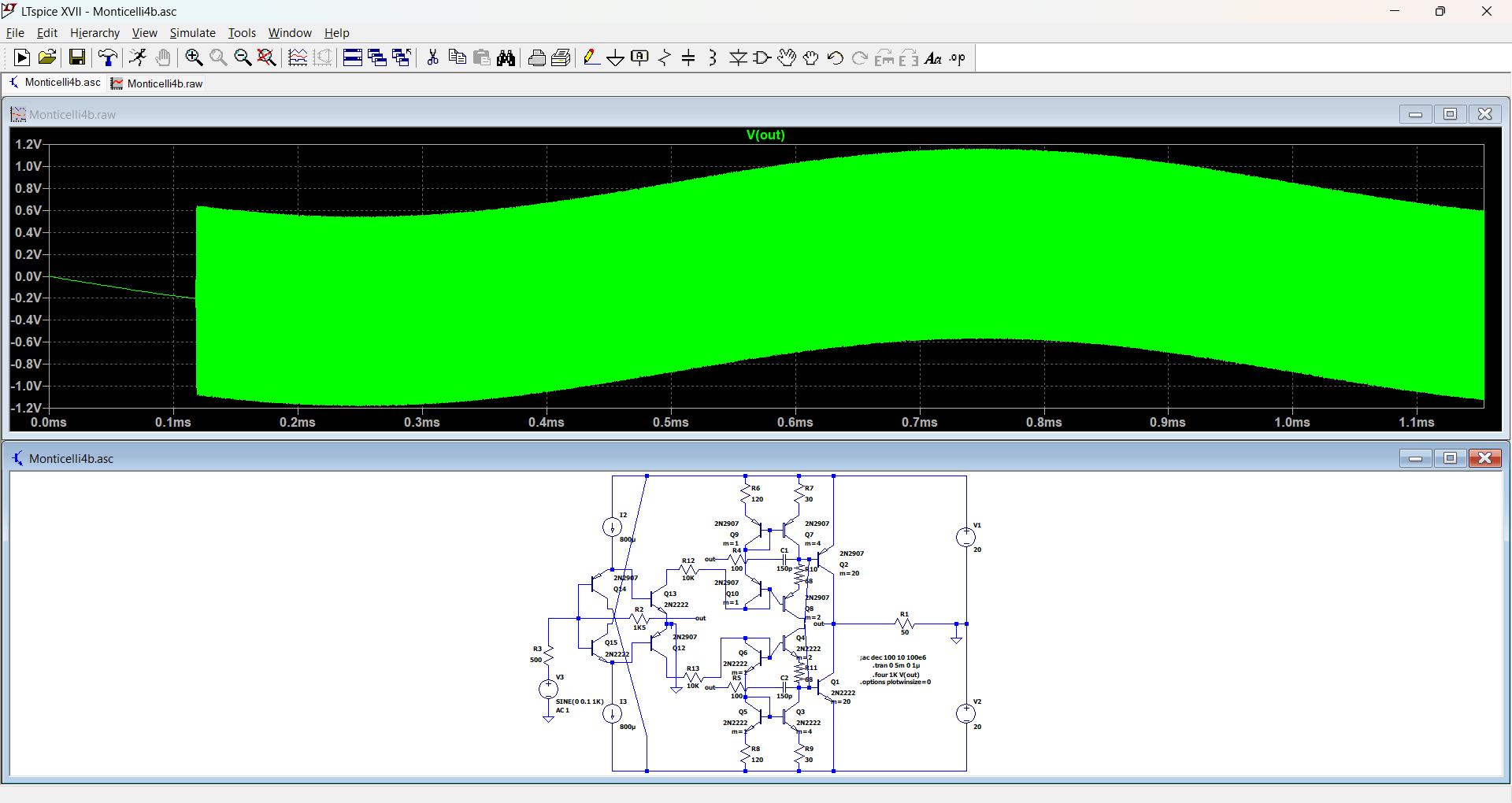Select the Drag fist tool
The height and width of the screenshot is (803, 1512).
811,57
